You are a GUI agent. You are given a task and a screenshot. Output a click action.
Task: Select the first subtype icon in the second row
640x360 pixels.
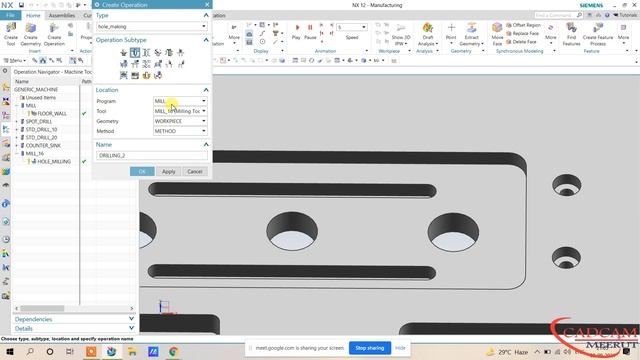tap(124, 64)
